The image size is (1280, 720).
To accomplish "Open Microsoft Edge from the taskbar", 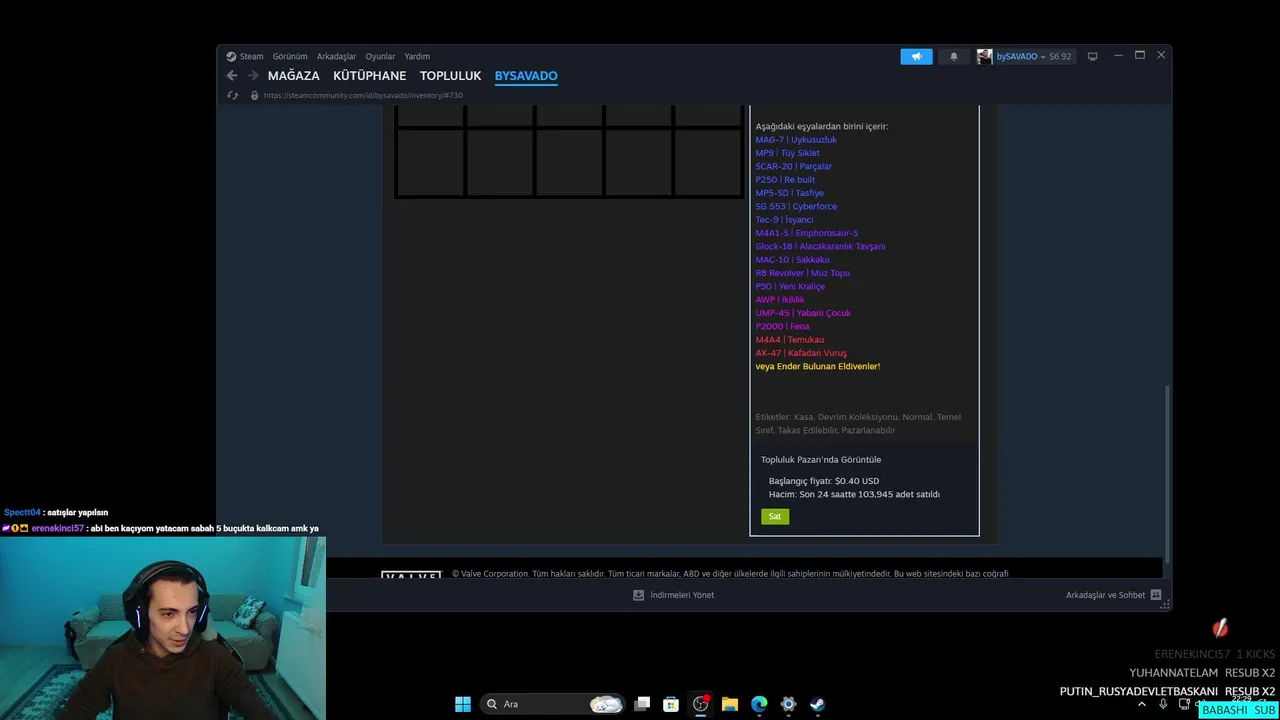I will tap(759, 704).
